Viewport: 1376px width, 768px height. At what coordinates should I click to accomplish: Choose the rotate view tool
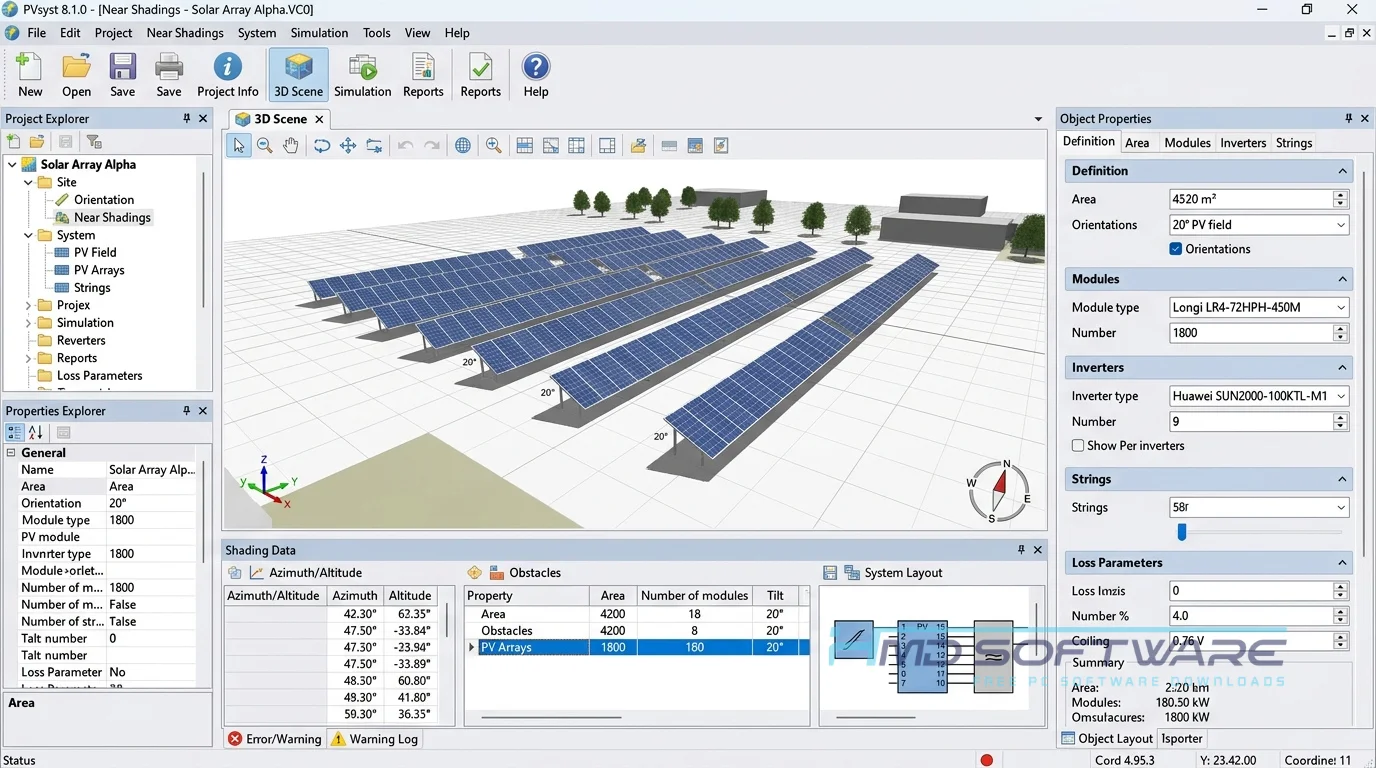click(322, 145)
